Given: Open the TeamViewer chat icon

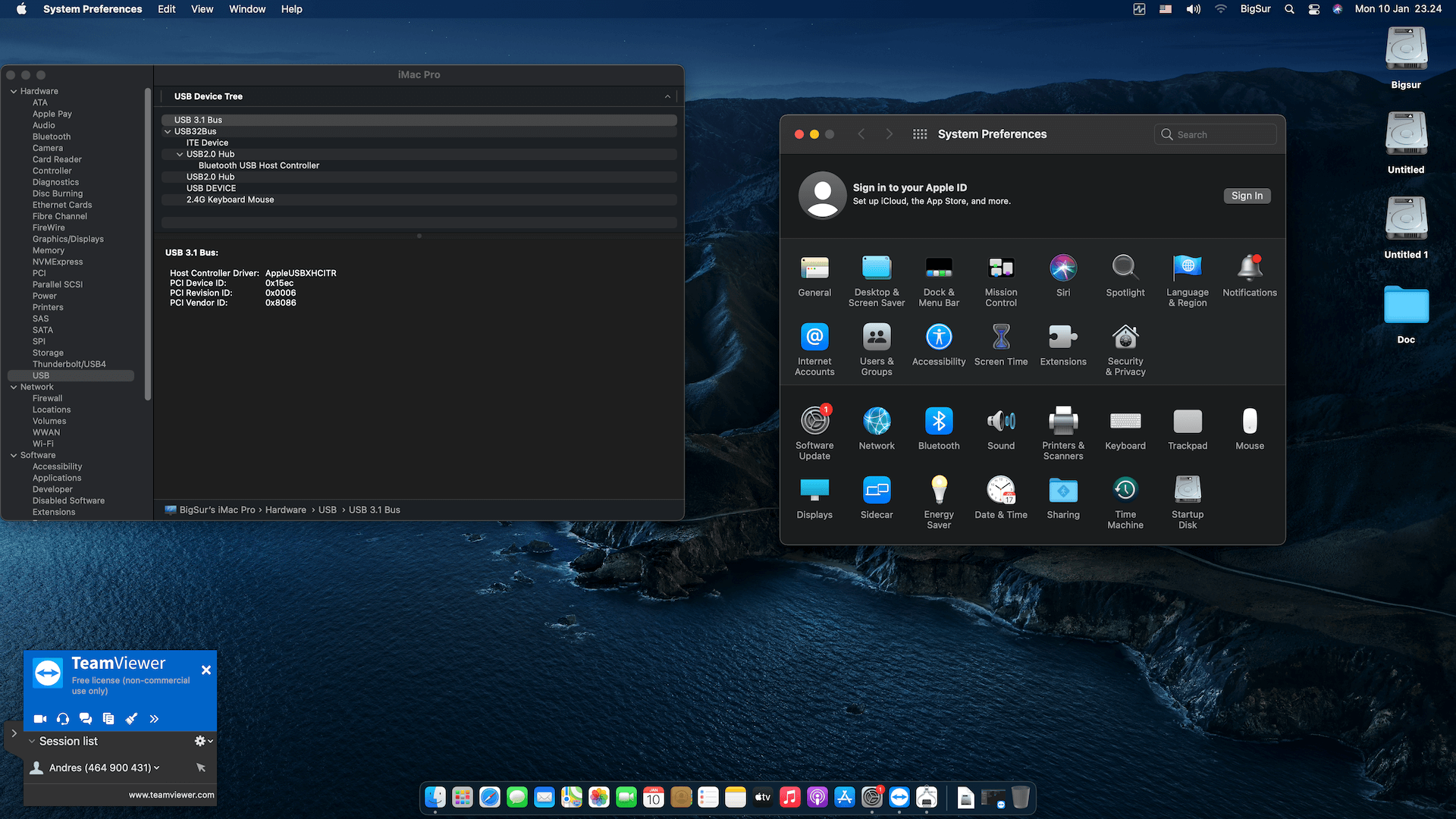Looking at the screenshot, I should pos(86,719).
